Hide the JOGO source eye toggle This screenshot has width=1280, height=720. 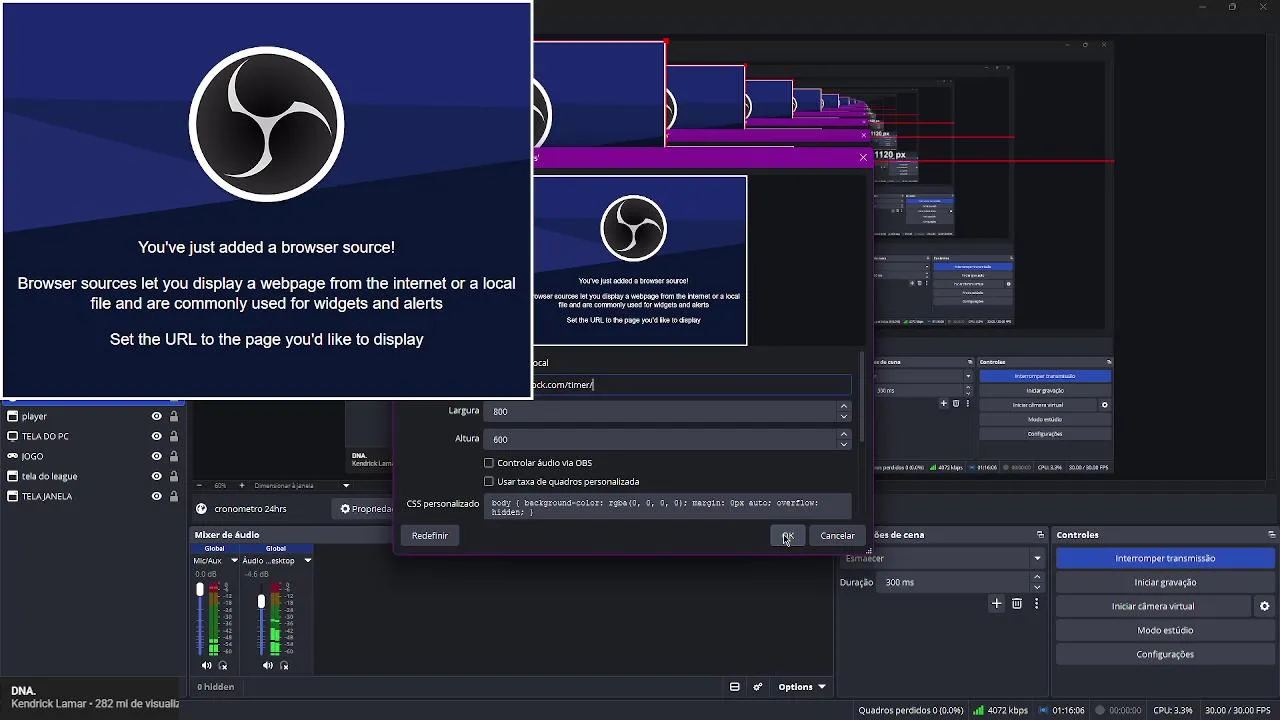(157, 456)
